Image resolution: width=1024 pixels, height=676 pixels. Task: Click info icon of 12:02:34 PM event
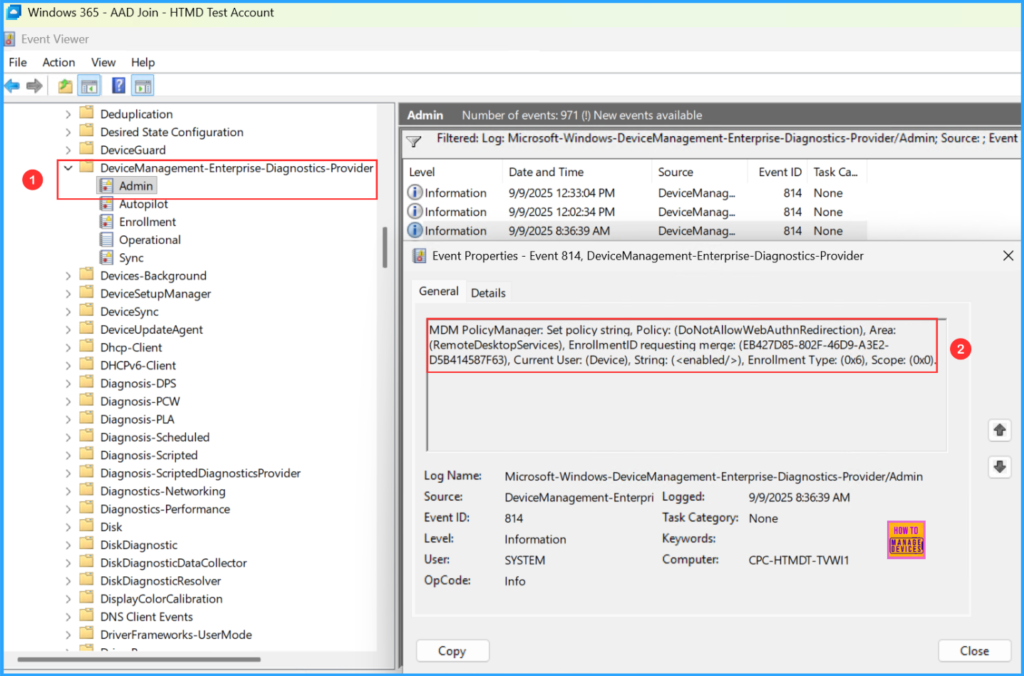[415, 212]
